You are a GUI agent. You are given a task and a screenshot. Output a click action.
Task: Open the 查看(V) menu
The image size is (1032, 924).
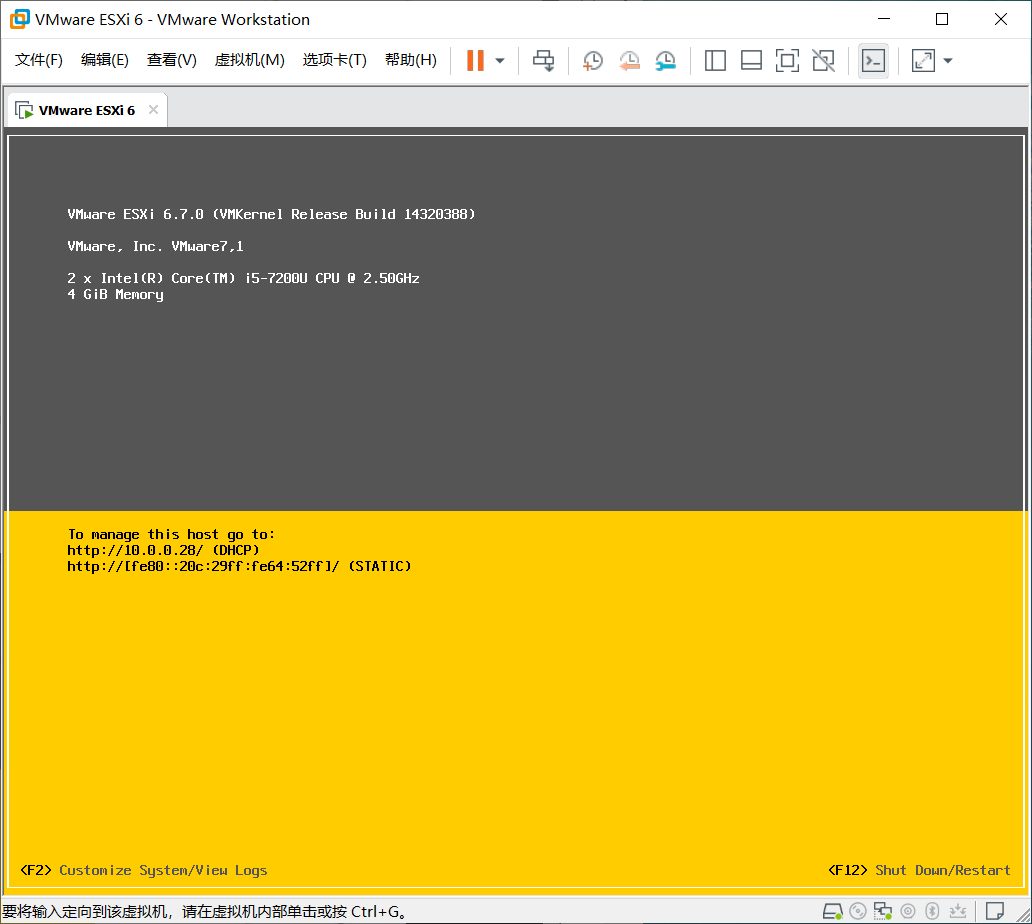point(172,60)
